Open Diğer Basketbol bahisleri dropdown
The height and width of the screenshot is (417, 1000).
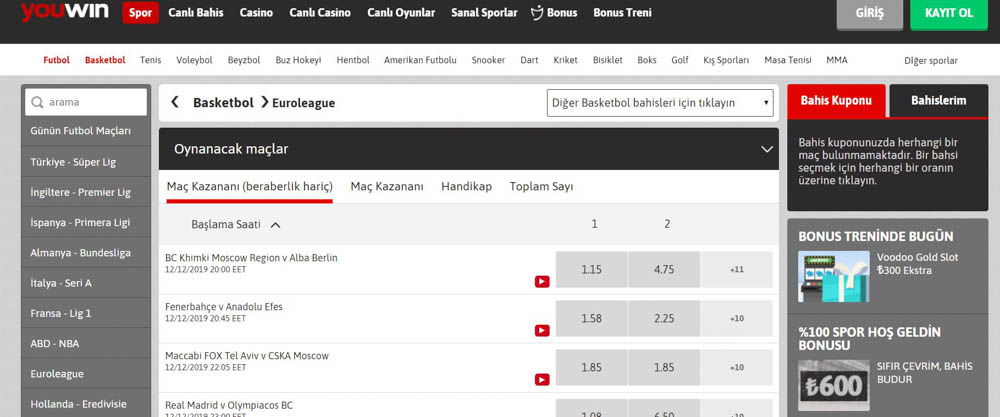tap(660, 102)
